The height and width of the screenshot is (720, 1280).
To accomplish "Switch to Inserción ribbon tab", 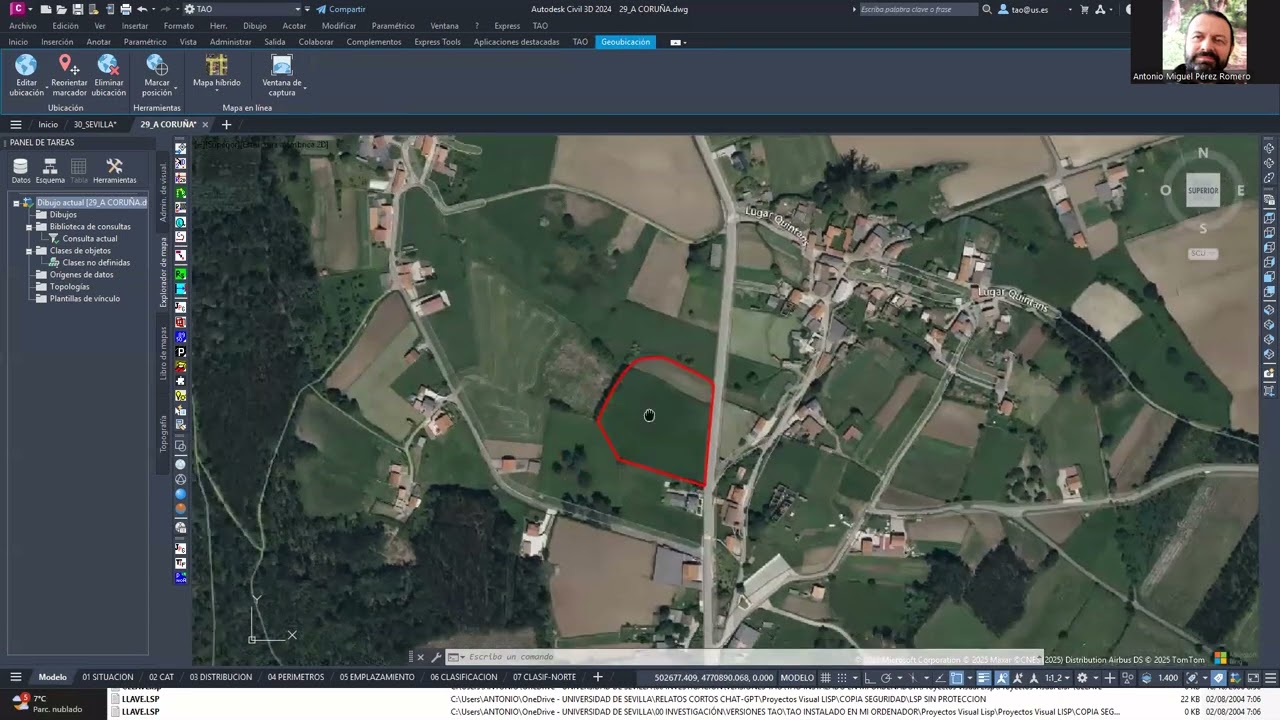I will tap(57, 42).
